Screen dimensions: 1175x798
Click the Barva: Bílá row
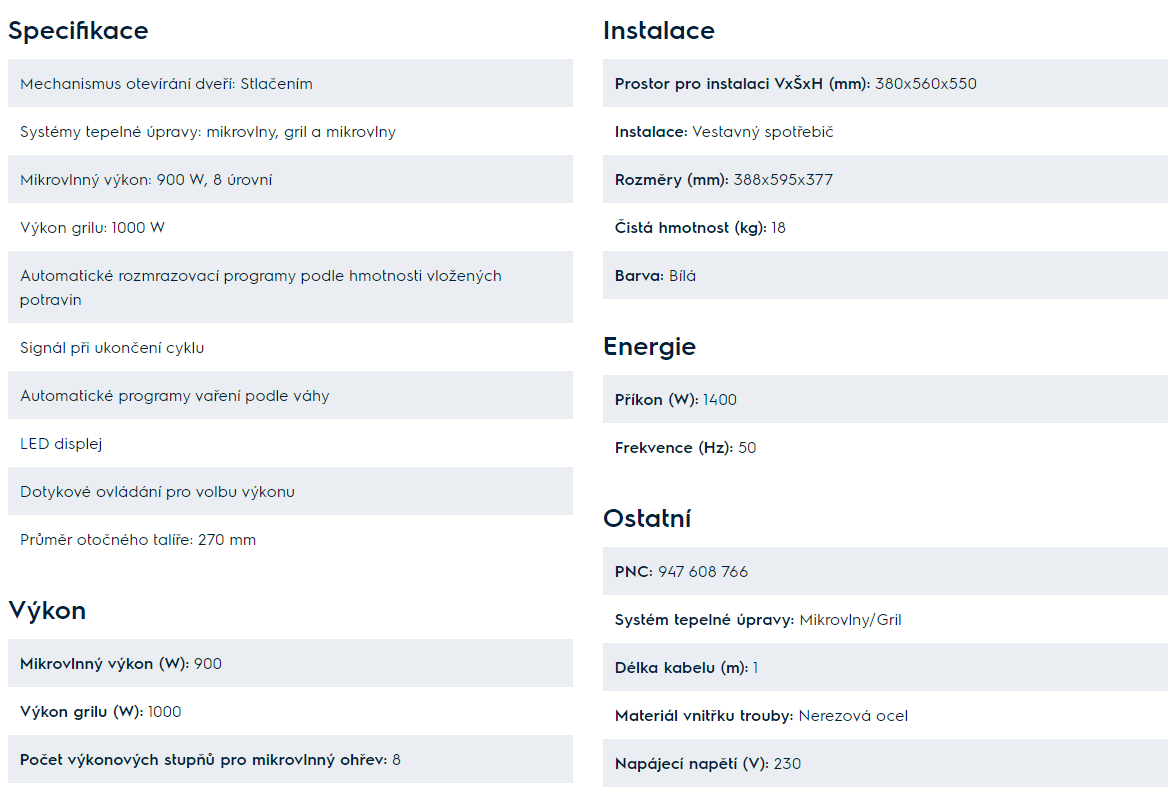(885, 275)
